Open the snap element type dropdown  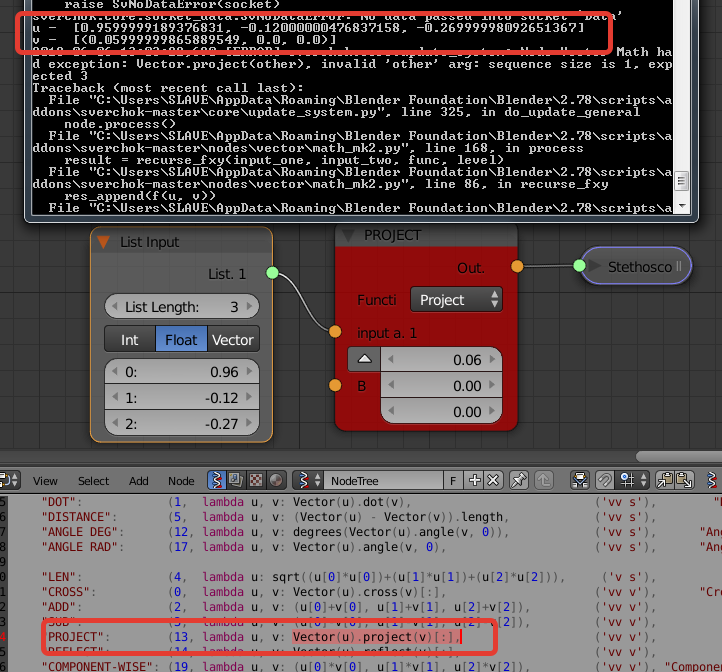(x=633, y=480)
